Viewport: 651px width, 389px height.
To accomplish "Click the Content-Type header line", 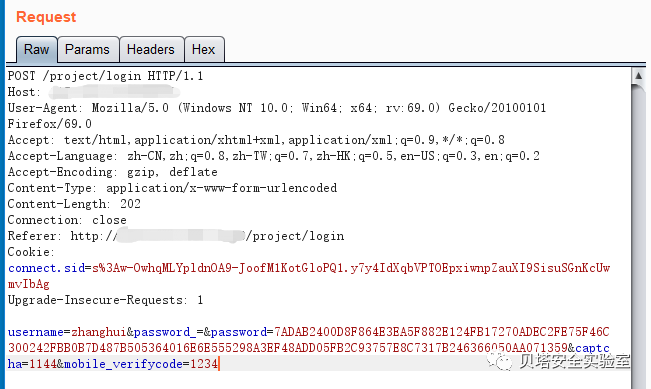I will pos(172,188).
